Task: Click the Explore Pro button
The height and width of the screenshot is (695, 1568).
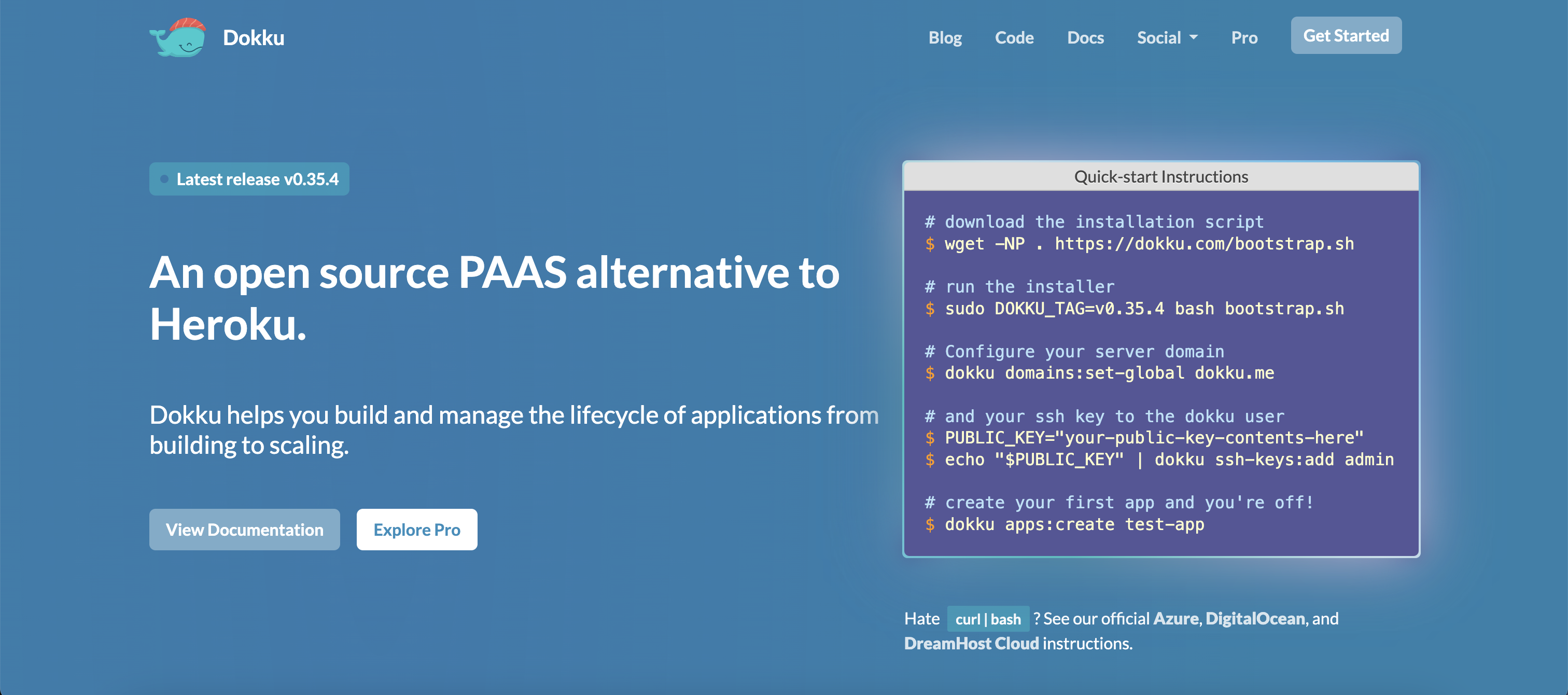Action: (417, 530)
